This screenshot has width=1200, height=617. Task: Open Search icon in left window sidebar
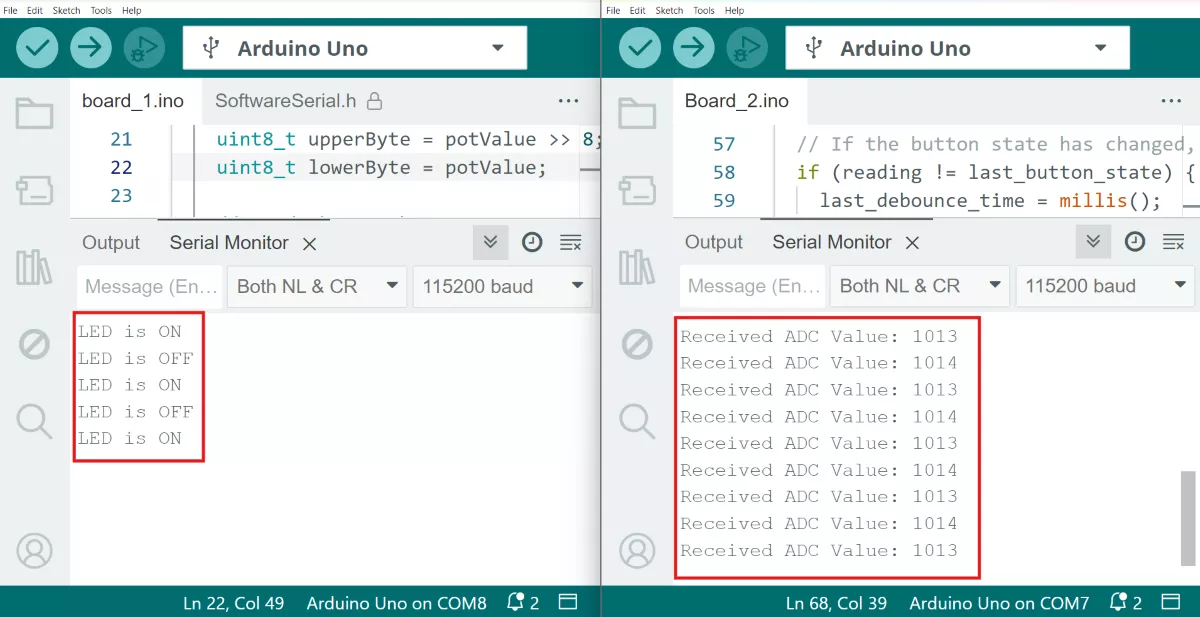pos(34,421)
